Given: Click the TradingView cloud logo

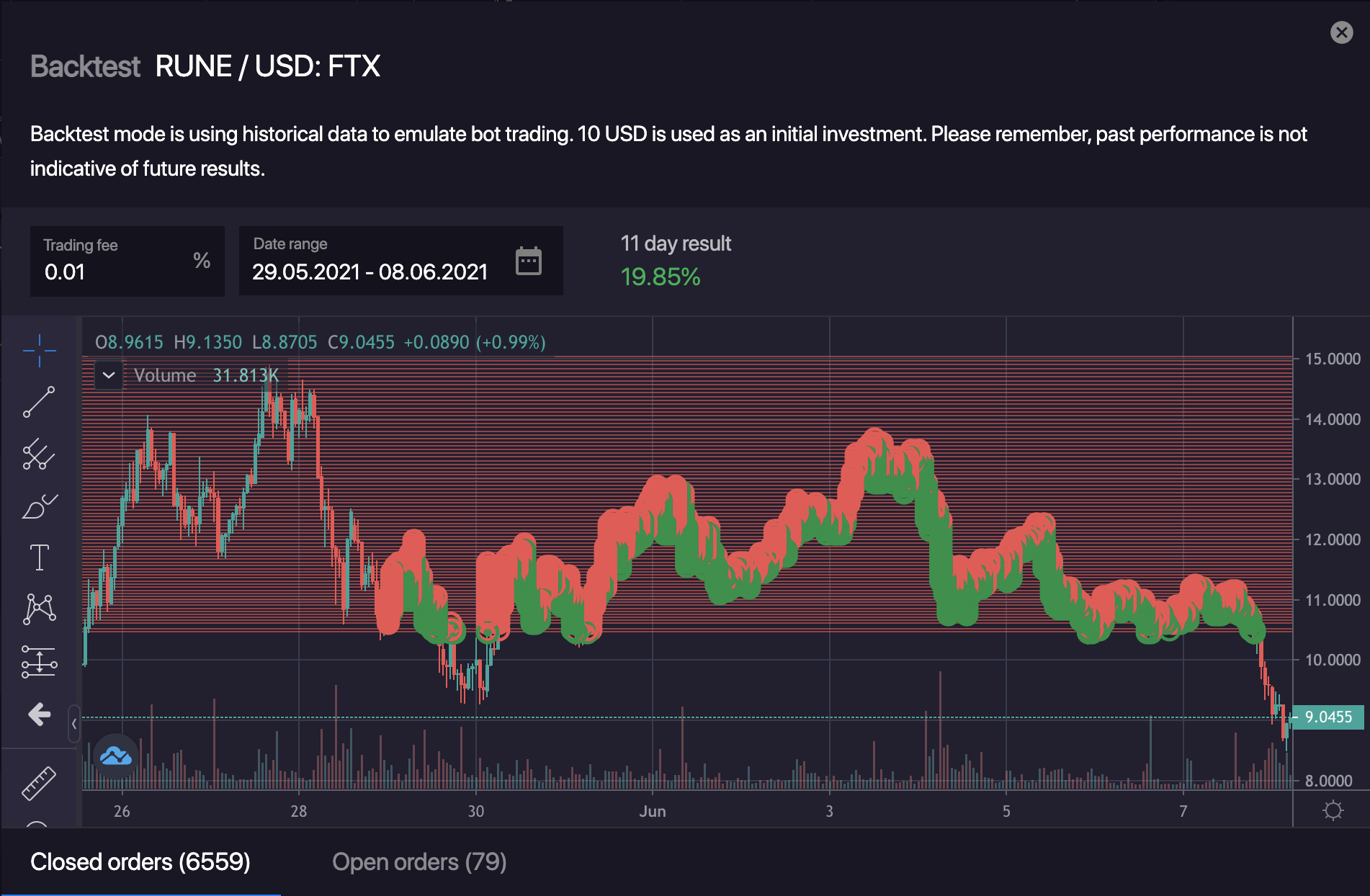Looking at the screenshot, I should pos(116,756).
